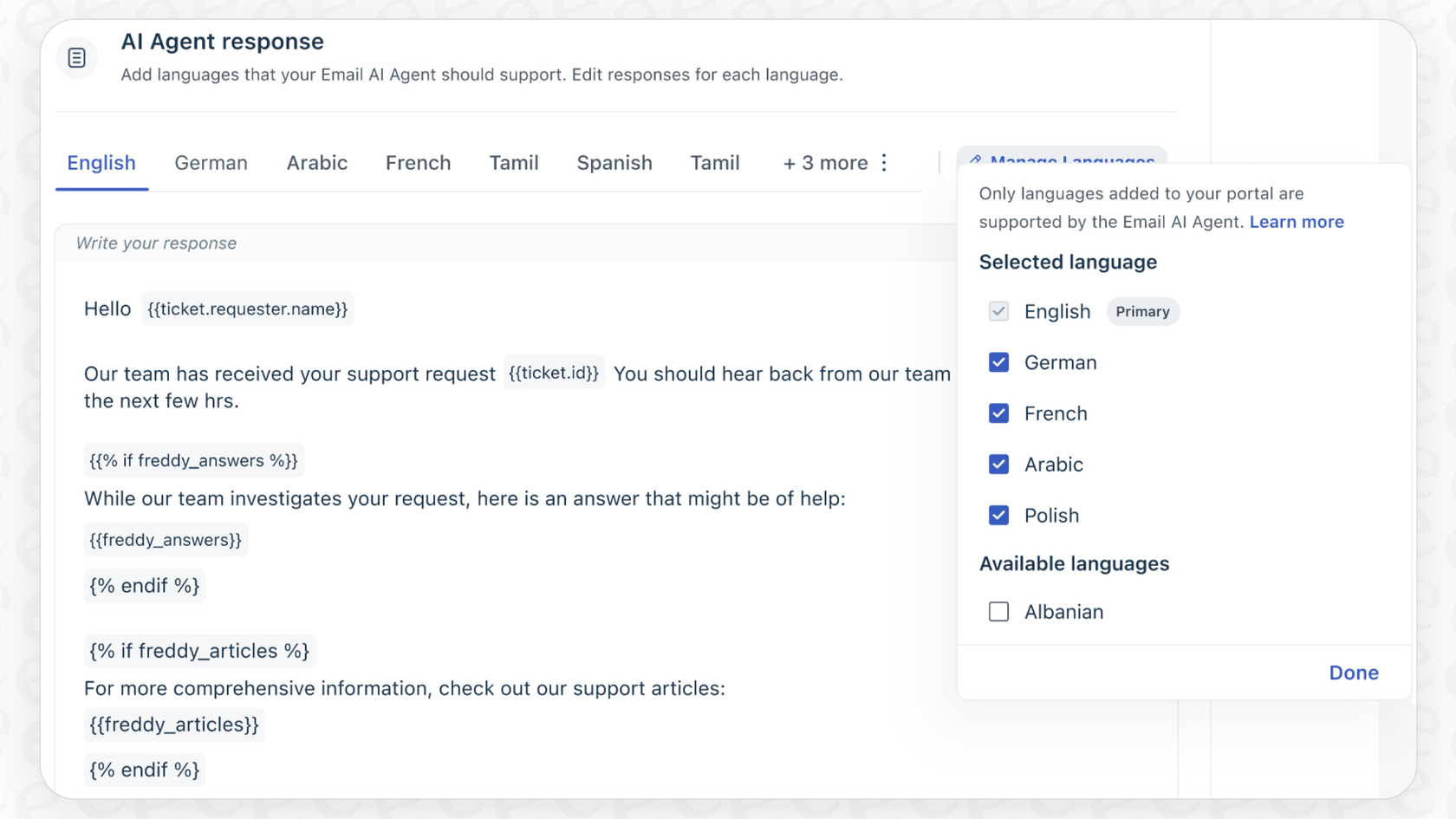
Task: Click Done to close the language panel
Action: coord(1353,673)
